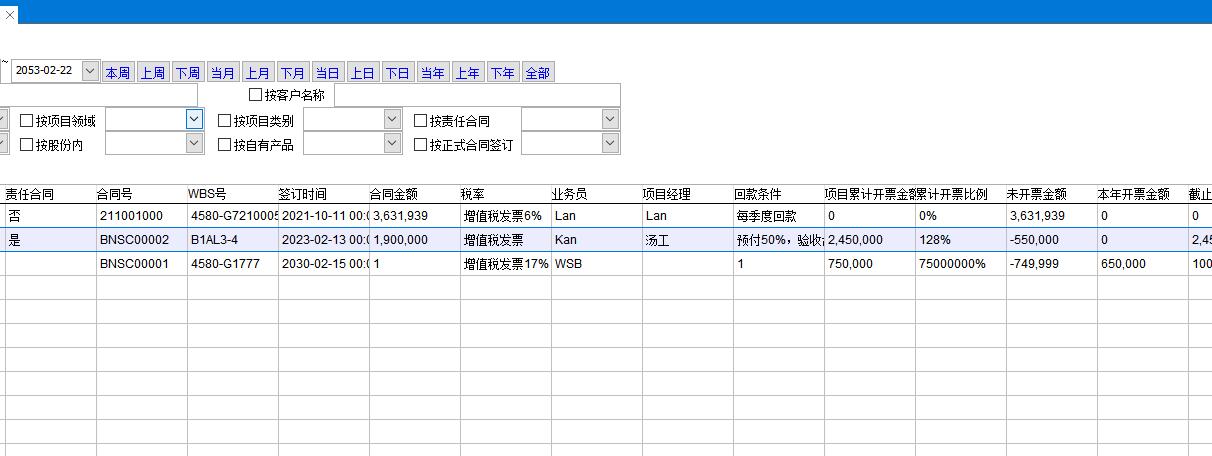
Task: Toggle the 按项目领域 checkbox
Action: (27, 121)
